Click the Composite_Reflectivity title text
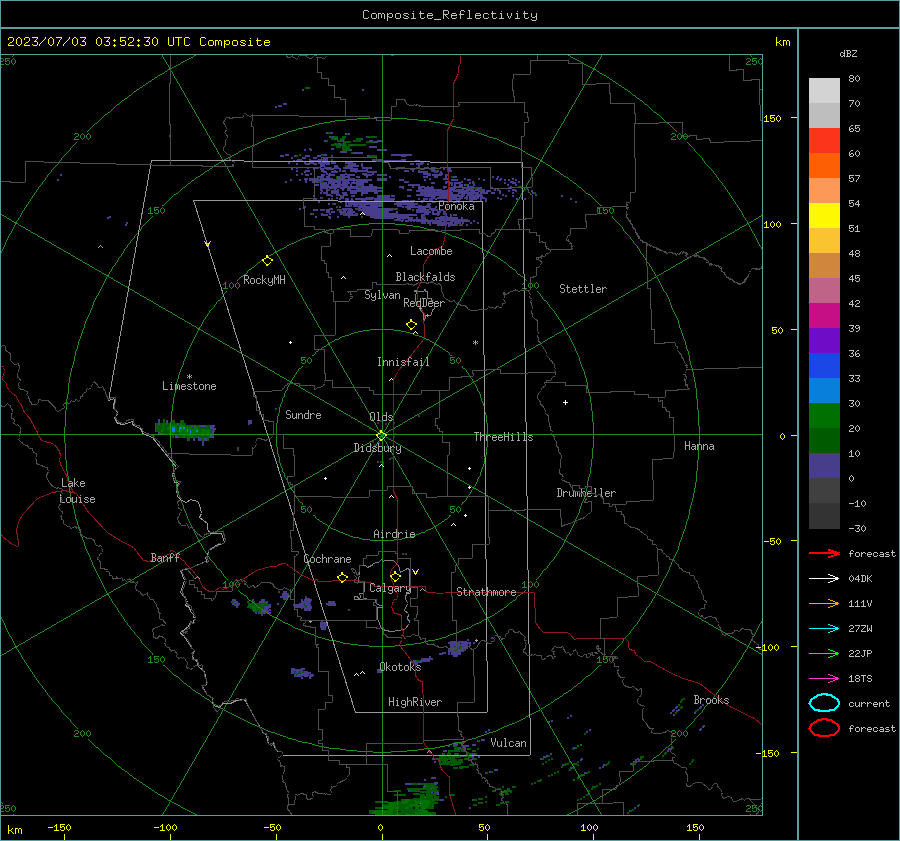The height and width of the screenshot is (841, 900). (450, 15)
